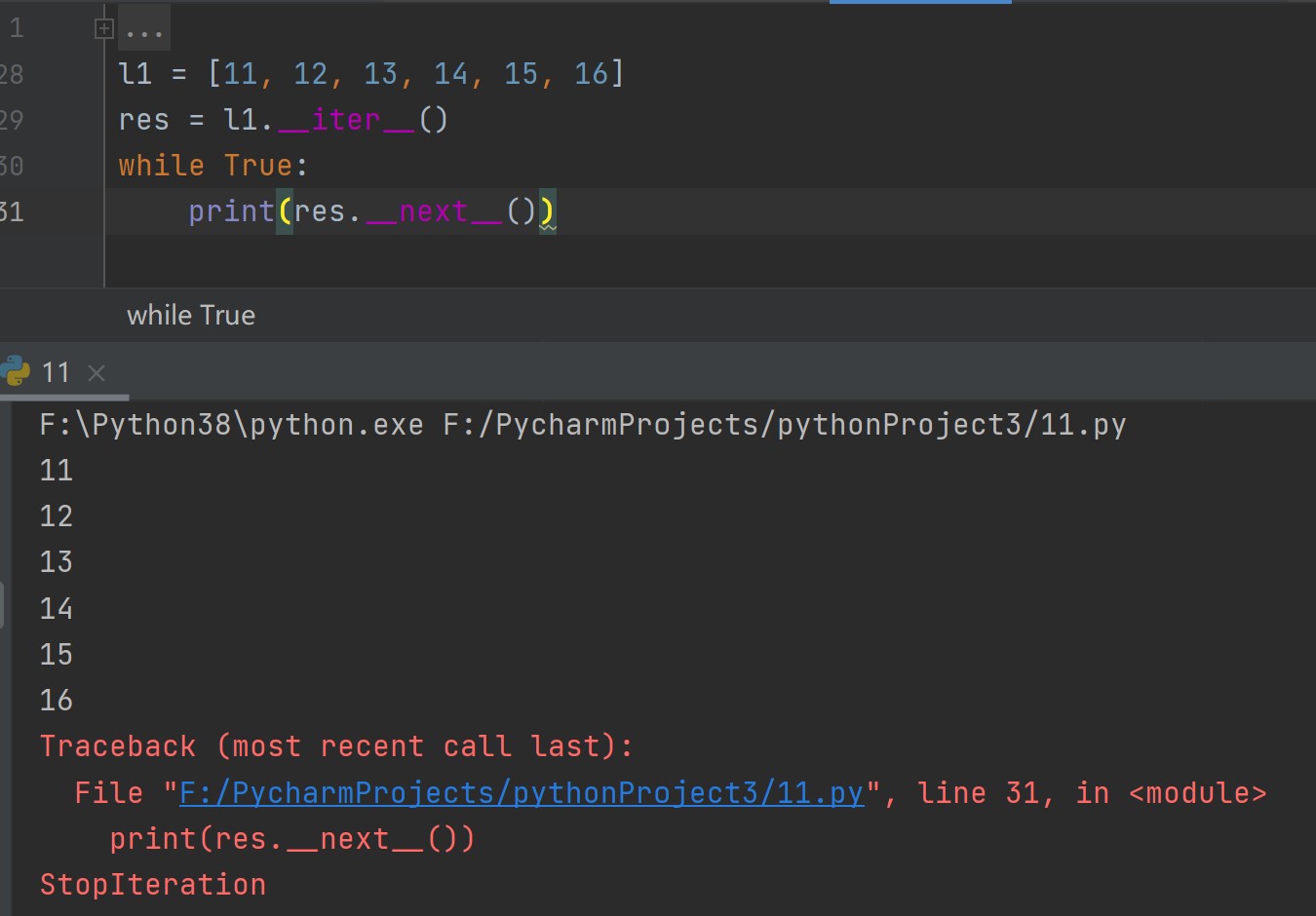
Task: Select the "11" run console tab
Action: (x=56, y=372)
